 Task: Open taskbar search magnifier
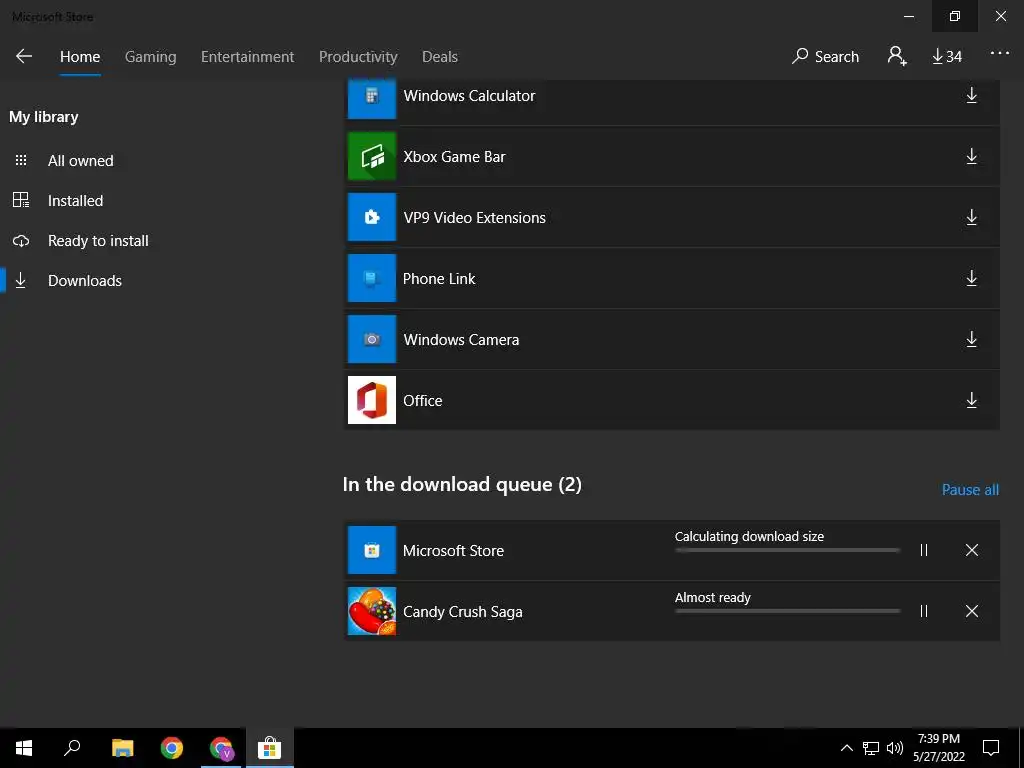(x=72, y=748)
